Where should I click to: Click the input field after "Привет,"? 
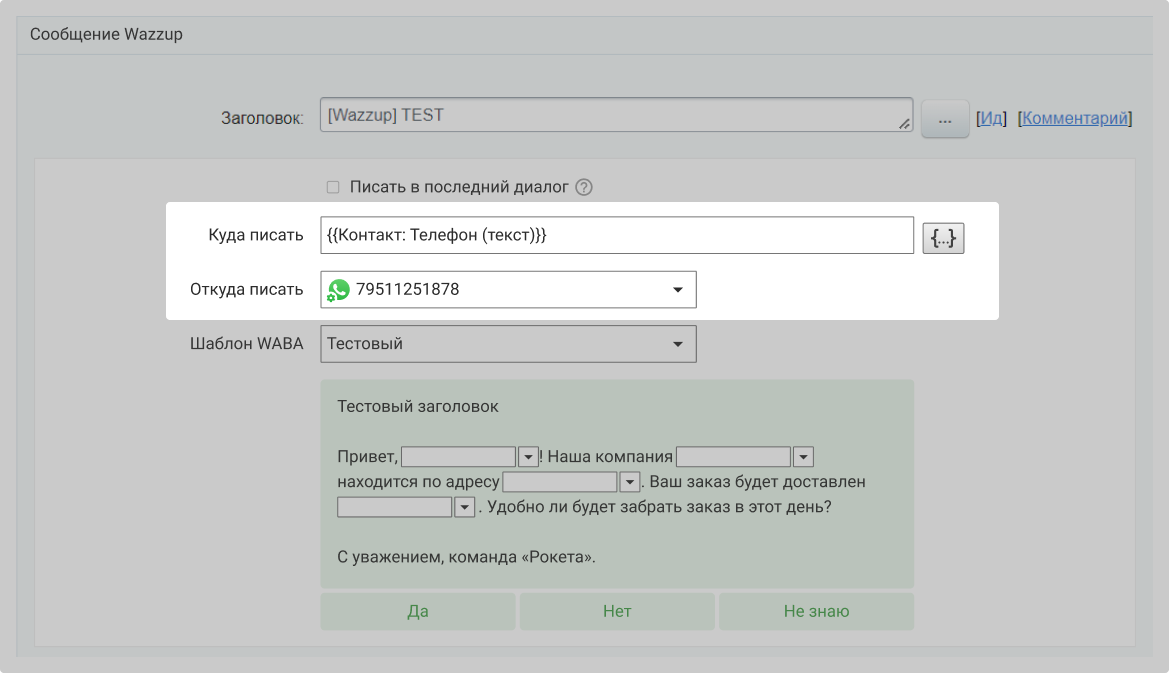tap(458, 457)
